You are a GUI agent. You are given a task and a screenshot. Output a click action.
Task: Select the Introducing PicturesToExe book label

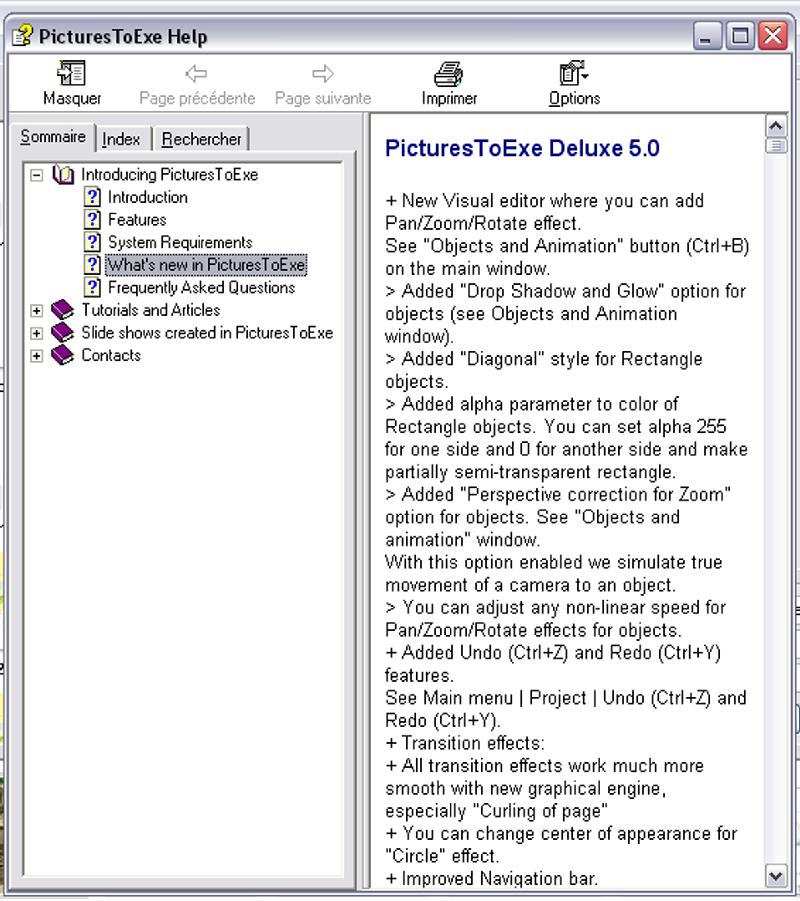click(x=170, y=175)
